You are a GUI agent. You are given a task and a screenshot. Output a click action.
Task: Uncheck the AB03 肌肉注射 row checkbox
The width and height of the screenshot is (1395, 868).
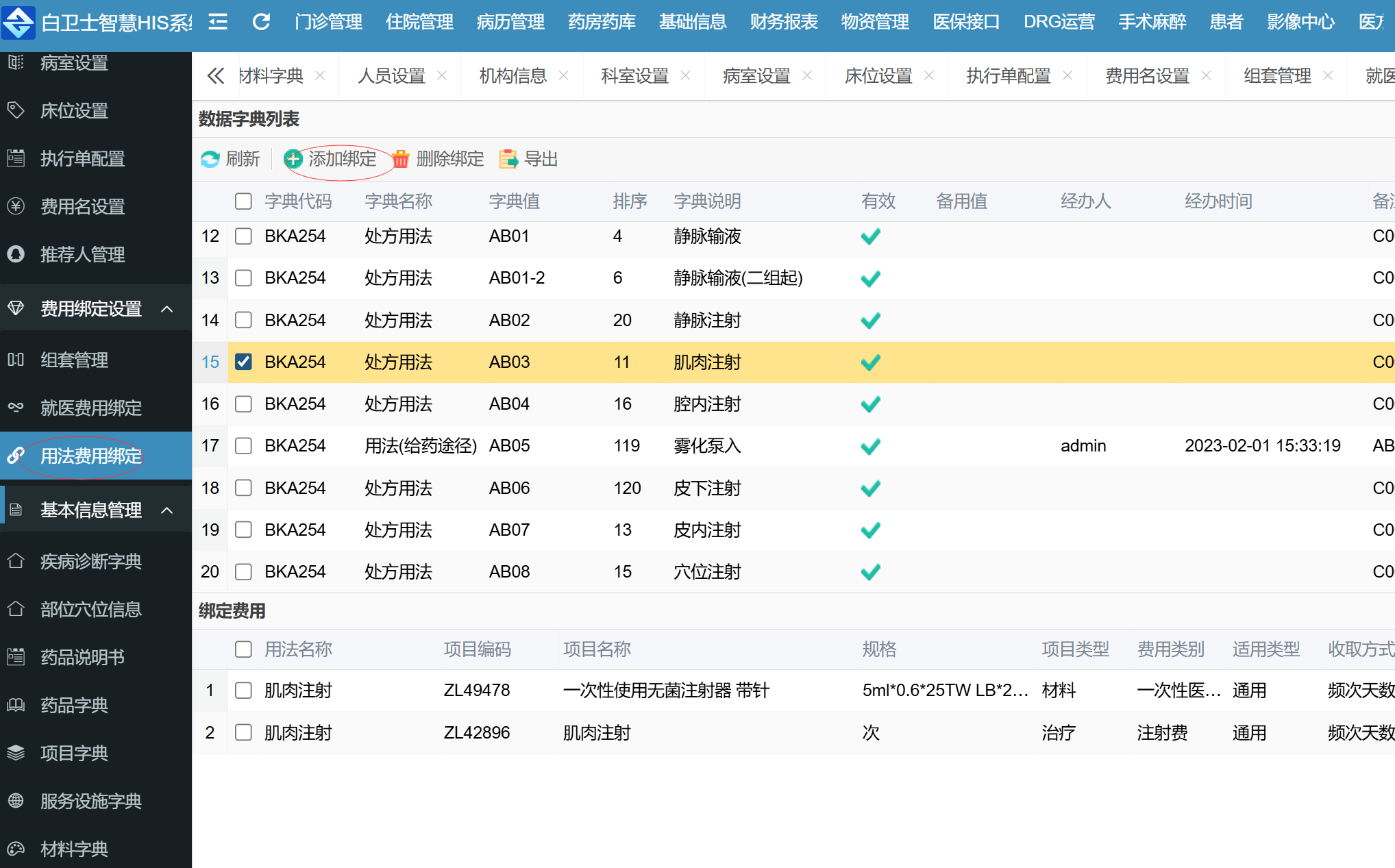pyautogui.click(x=243, y=362)
